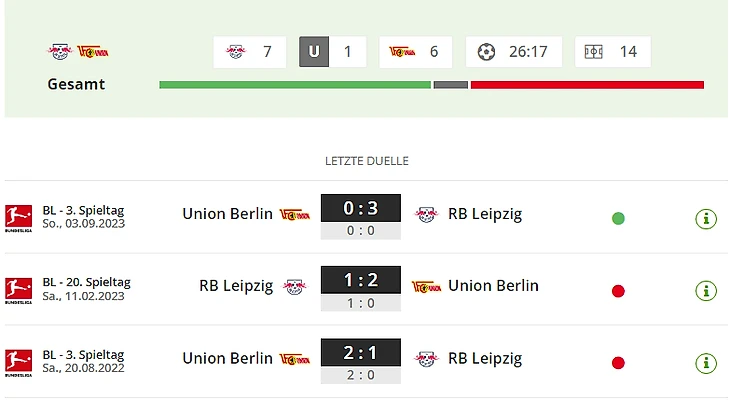Click red result dot for 11.02.2023
The height and width of the screenshot is (400, 730).
point(618,291)
